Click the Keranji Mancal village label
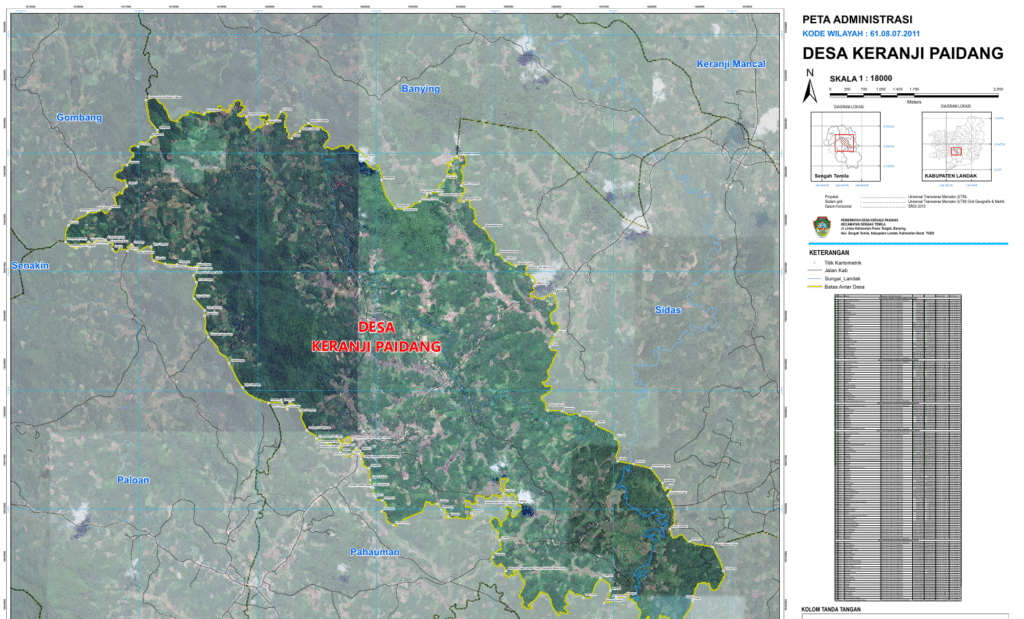Viewport: 1024px width, 619px height. coord(731,64)
